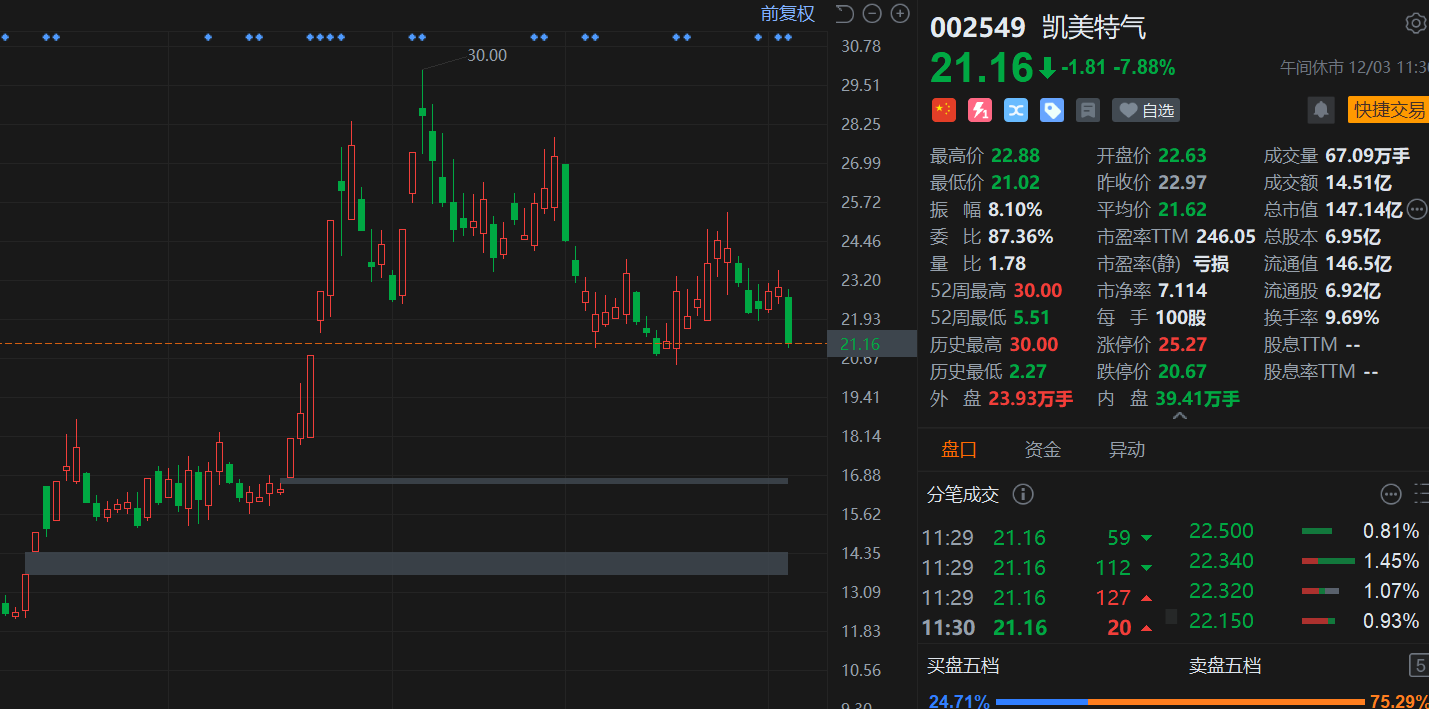Image resolution: width=1429 pixels, height=709 pixels.
Task: Expand more options beside 总市值 value
Action: click(x=1417, y=209)
